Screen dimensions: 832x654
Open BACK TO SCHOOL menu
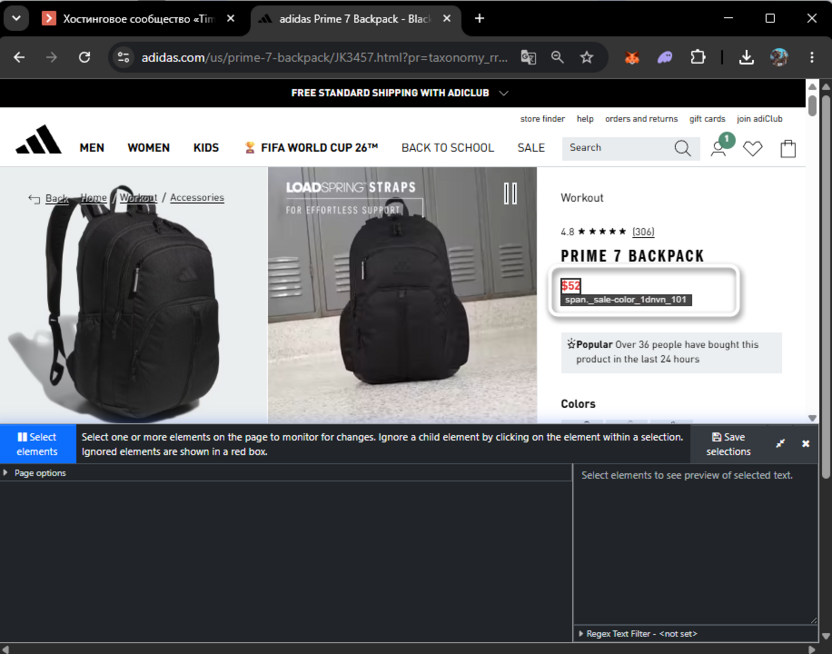[447, 148]
